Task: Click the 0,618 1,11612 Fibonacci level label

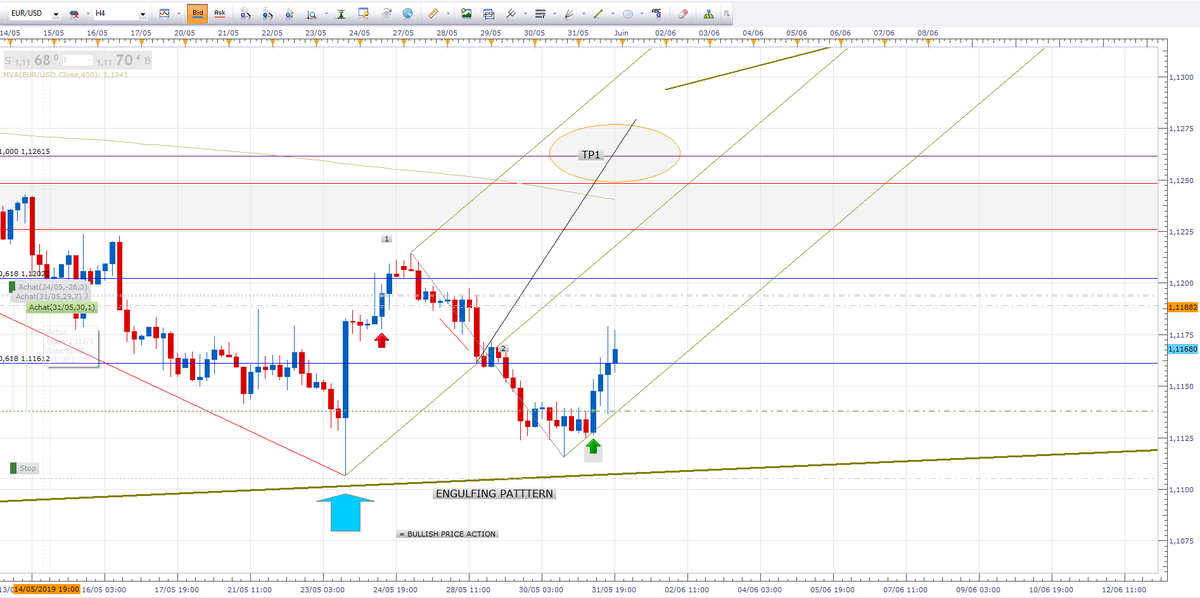Action: [25, 358]
